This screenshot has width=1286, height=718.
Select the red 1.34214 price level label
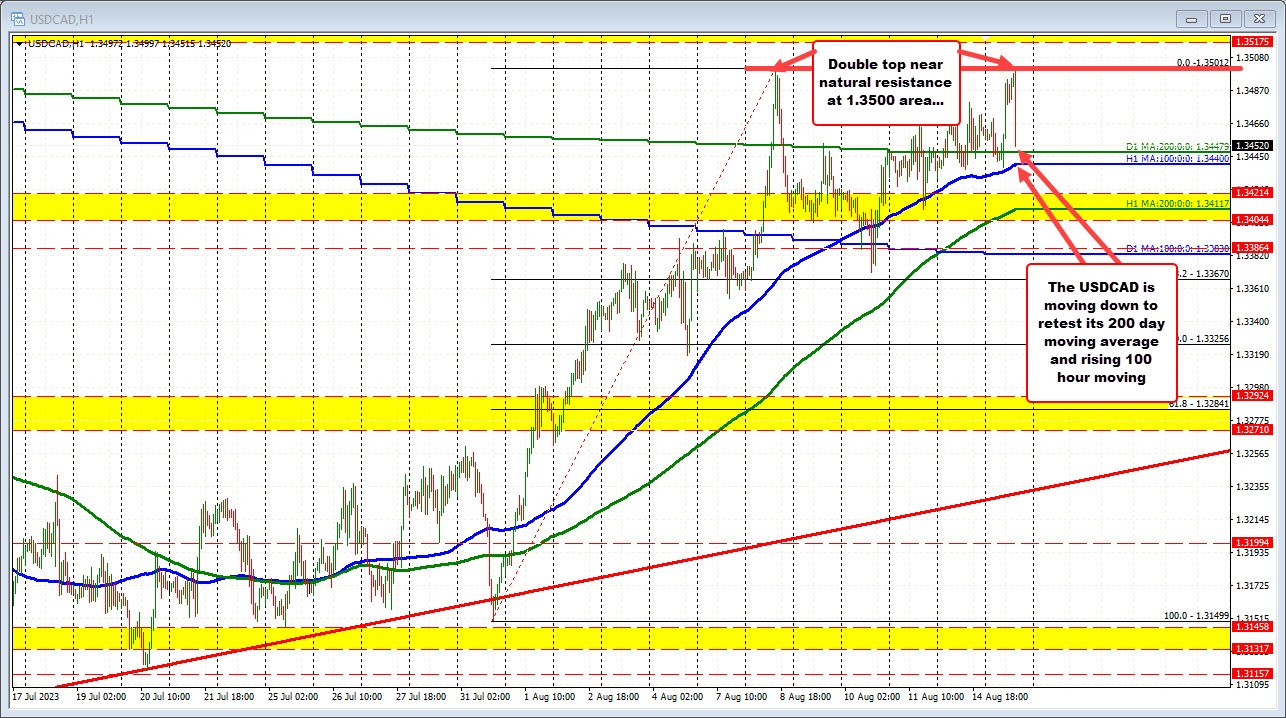[1253, 192]
